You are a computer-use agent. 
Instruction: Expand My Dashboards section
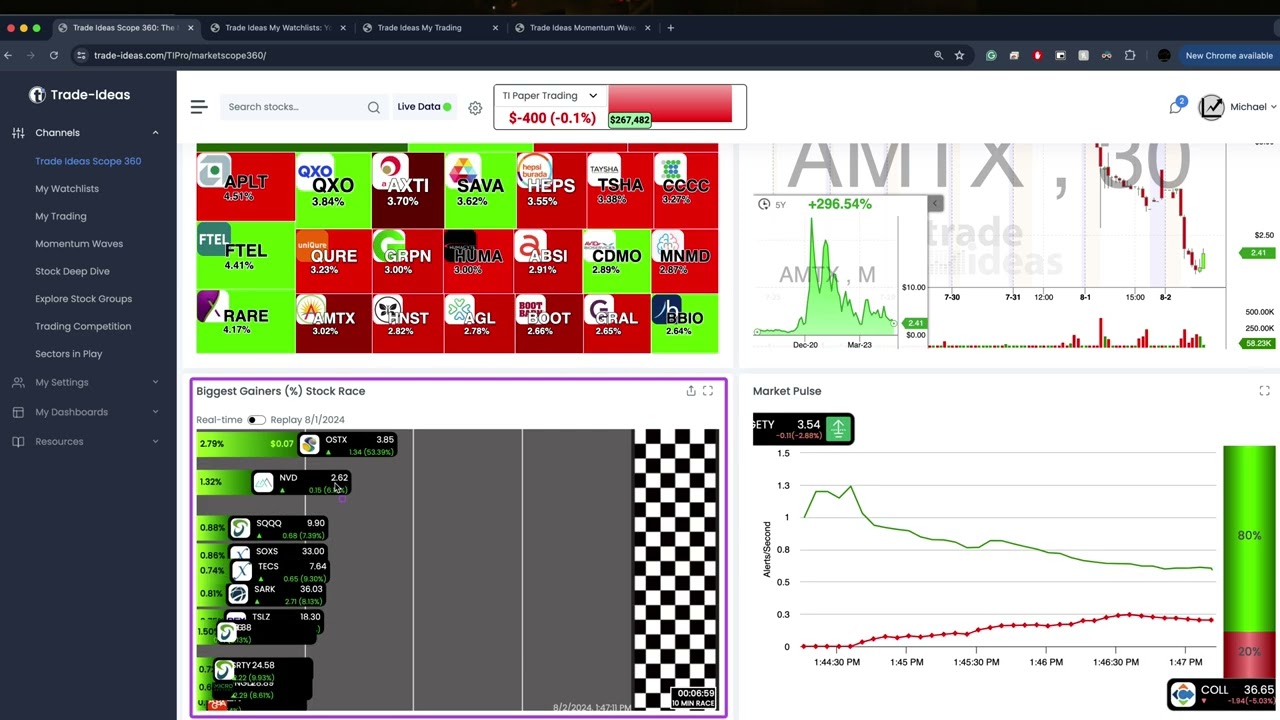click(x=155, y=412)
